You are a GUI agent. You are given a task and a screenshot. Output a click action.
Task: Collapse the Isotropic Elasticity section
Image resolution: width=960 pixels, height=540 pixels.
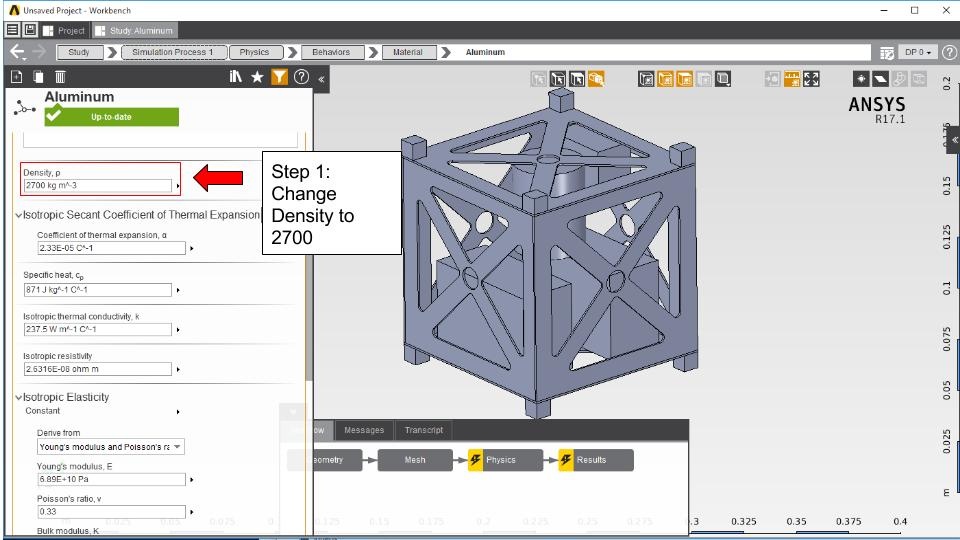click(x=18, y=397)
